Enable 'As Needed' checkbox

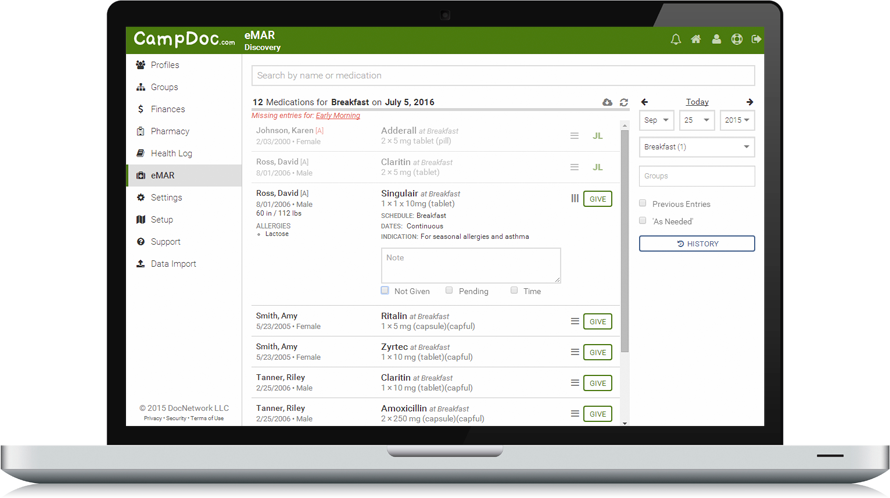(x=643, y=220)
